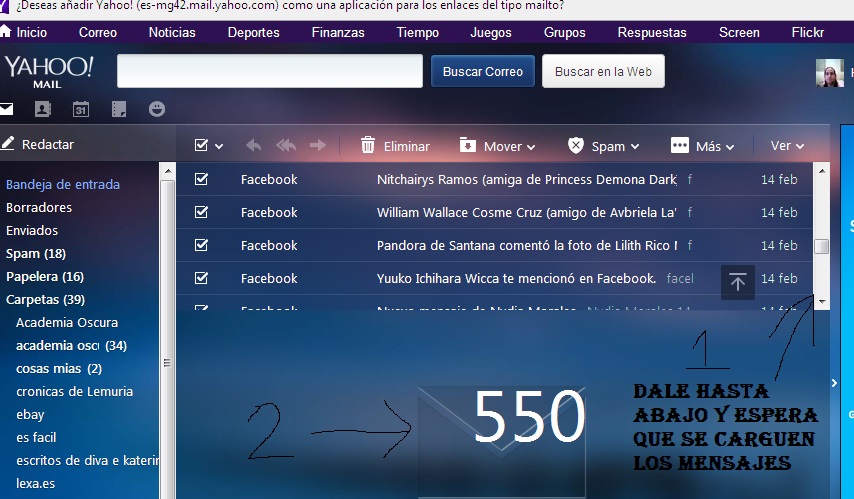Screen dimensions: 854x499
Task: Click the Forward arrow icon
Action: (x=318, y=145)
